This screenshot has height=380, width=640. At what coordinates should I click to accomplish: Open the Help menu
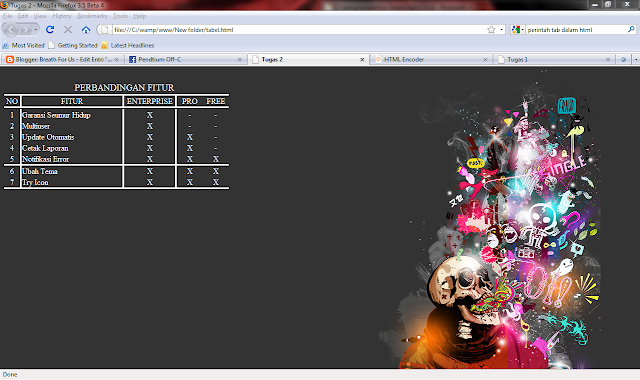click(x=140, y=16)
